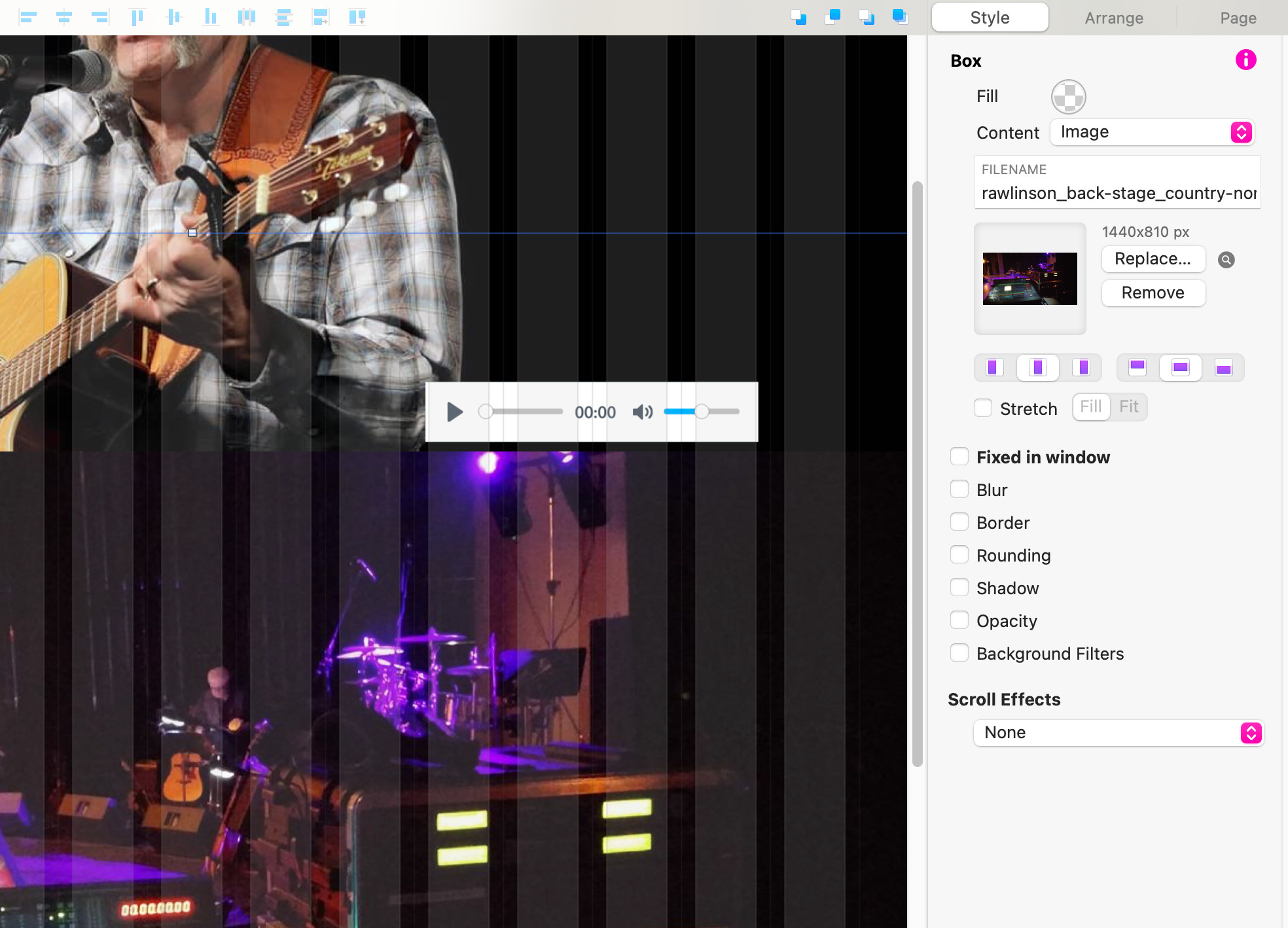Screen dimensions: 1288x928
Task: Enable the Shadow checkbox
Action: pos(959,588)
